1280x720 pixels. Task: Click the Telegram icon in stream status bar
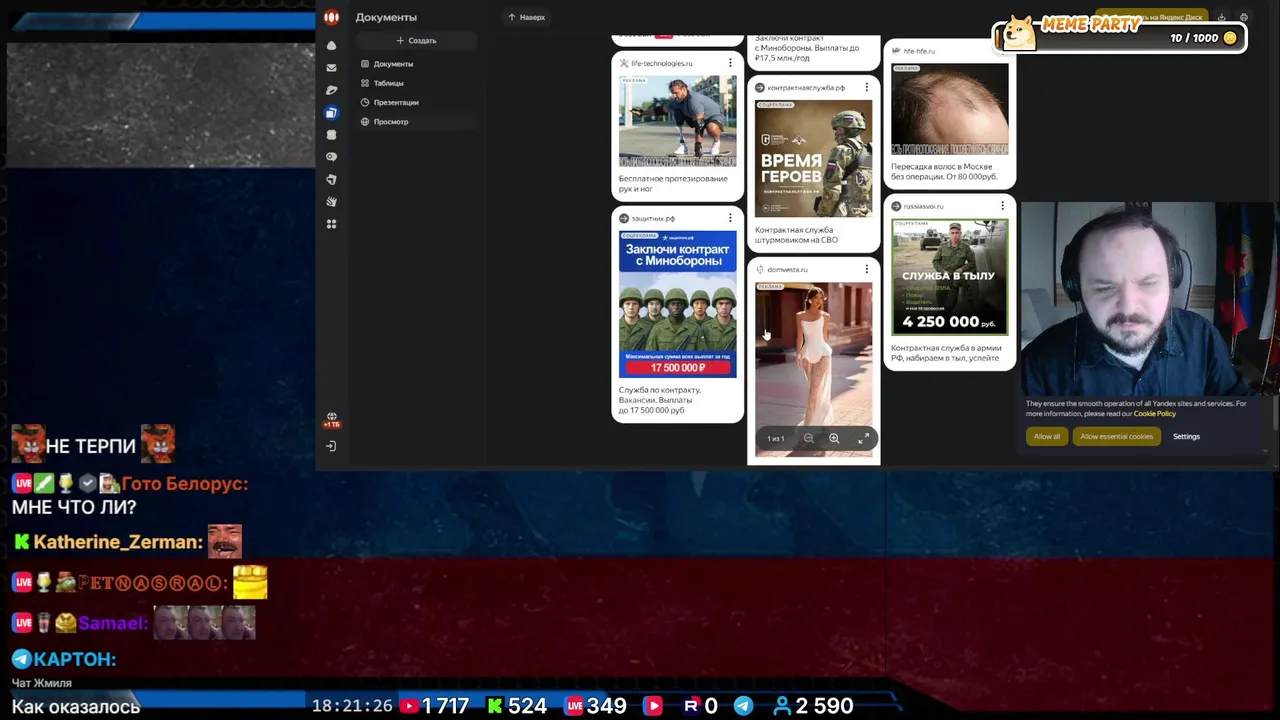pyautogui.click(x=743, y=706)
